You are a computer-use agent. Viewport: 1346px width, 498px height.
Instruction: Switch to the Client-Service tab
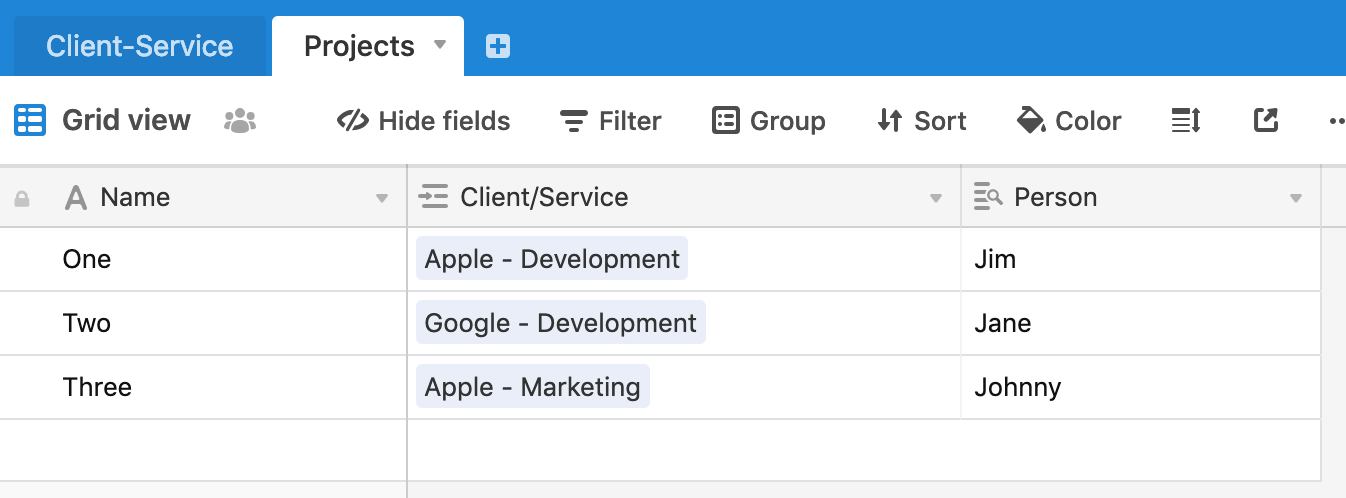click(x=140, y=46)
